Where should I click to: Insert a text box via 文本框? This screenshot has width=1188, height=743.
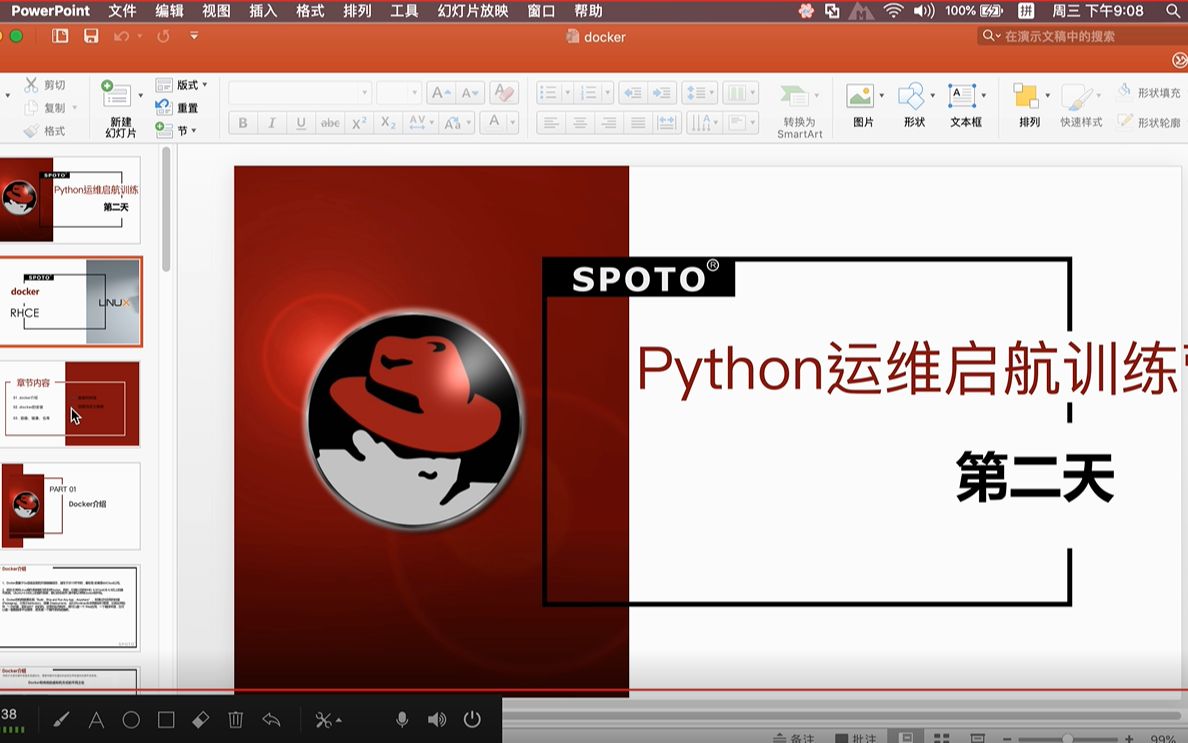click(964, 106)
